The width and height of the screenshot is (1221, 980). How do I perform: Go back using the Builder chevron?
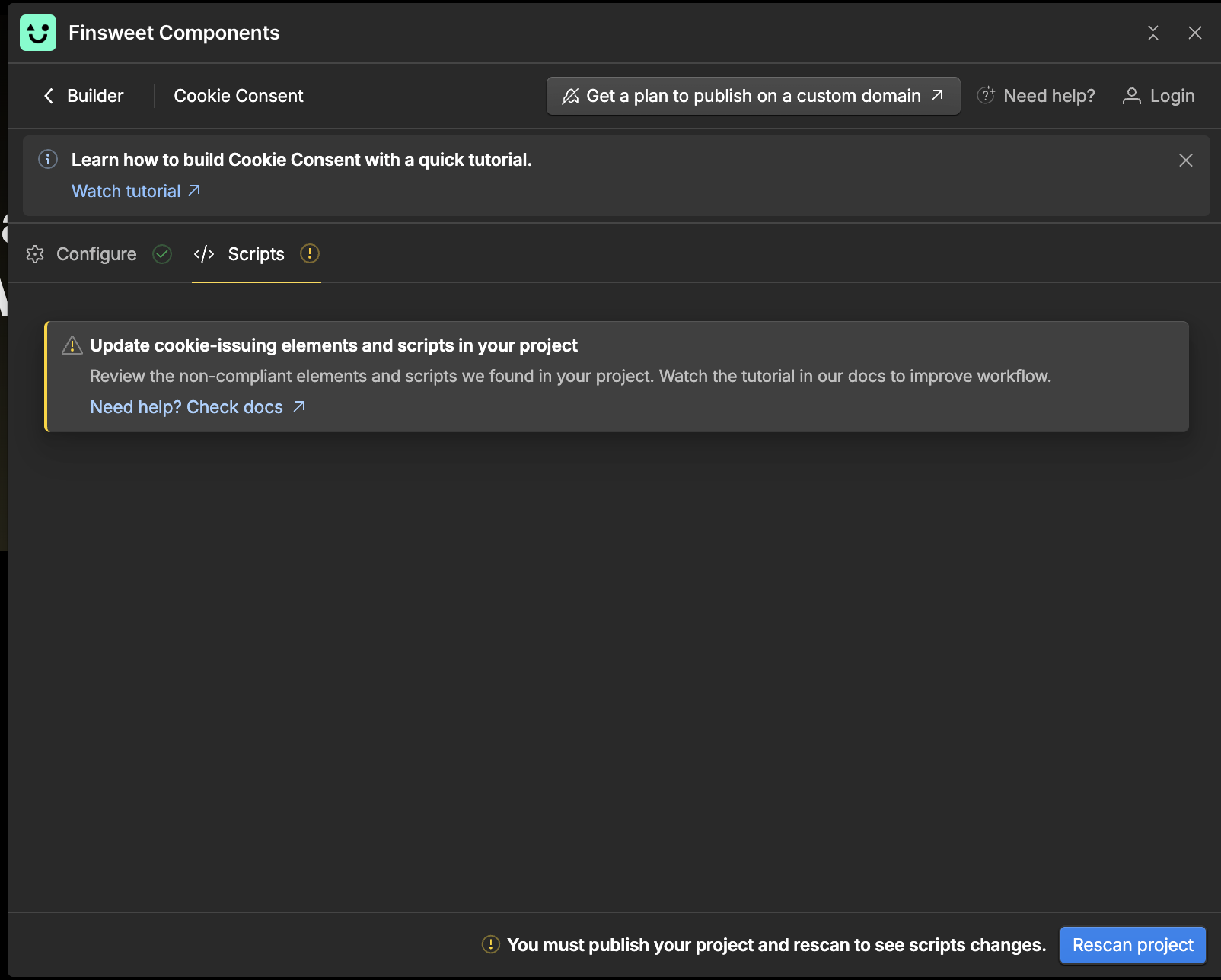(49, 96)
